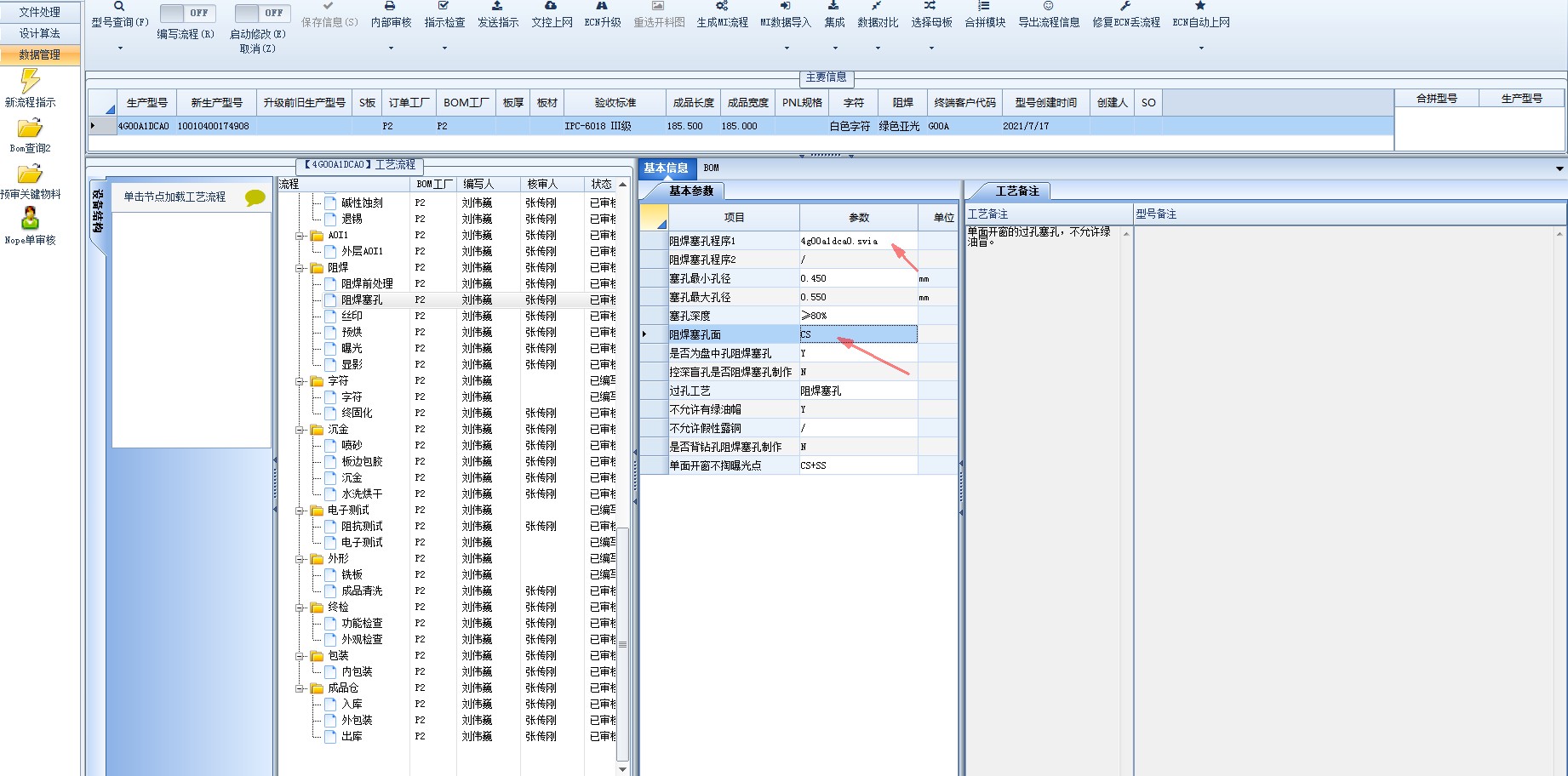Click 保存信息 checkmark icon

click(x=329, y=6)
